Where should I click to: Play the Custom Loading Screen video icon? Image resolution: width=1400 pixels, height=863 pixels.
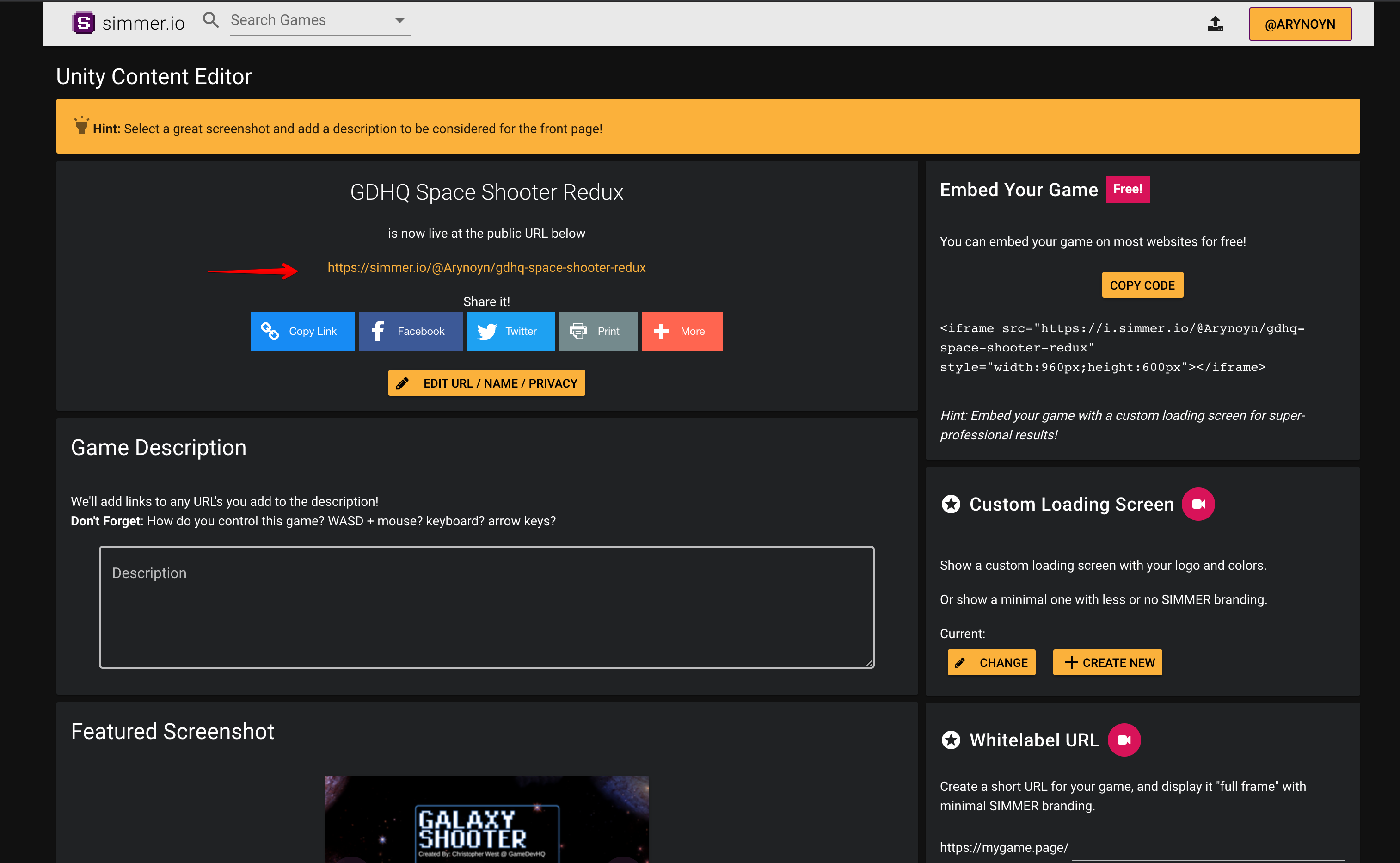coord(1198,504)
